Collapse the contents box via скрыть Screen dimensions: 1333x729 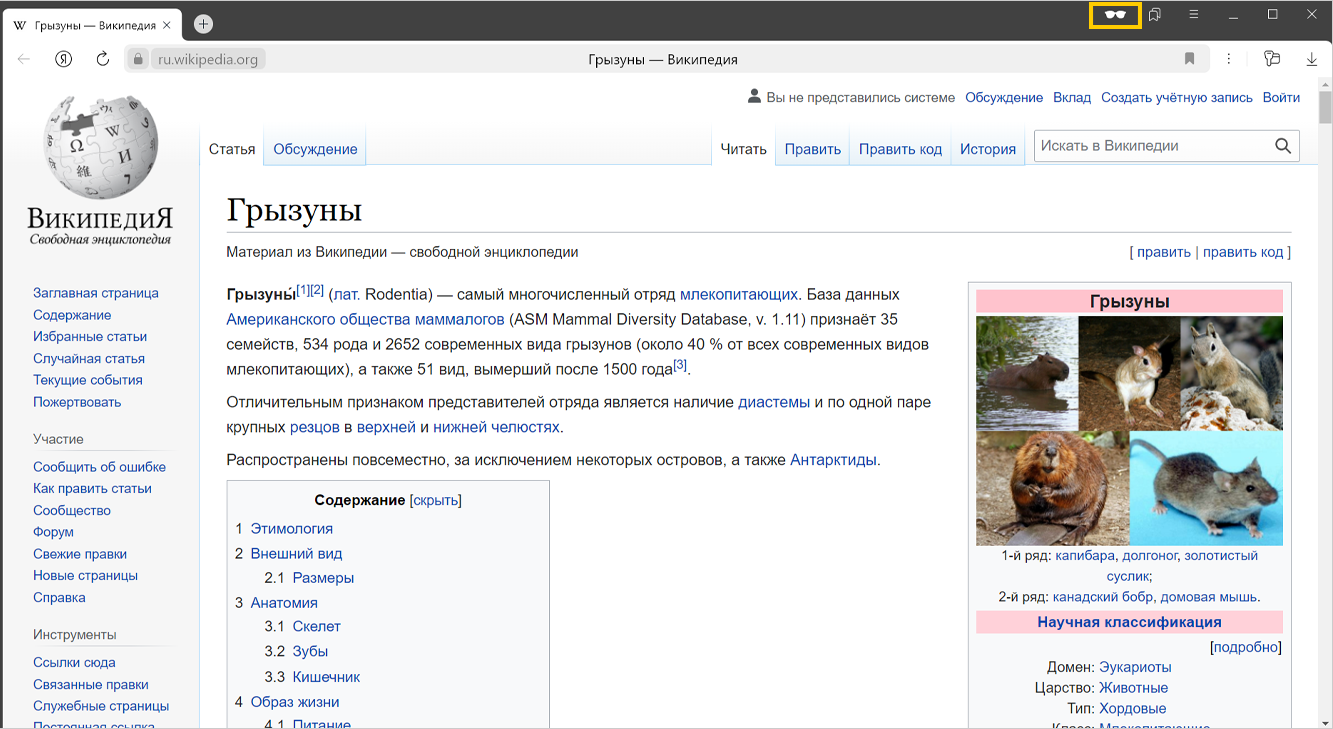tap(436, 500)
